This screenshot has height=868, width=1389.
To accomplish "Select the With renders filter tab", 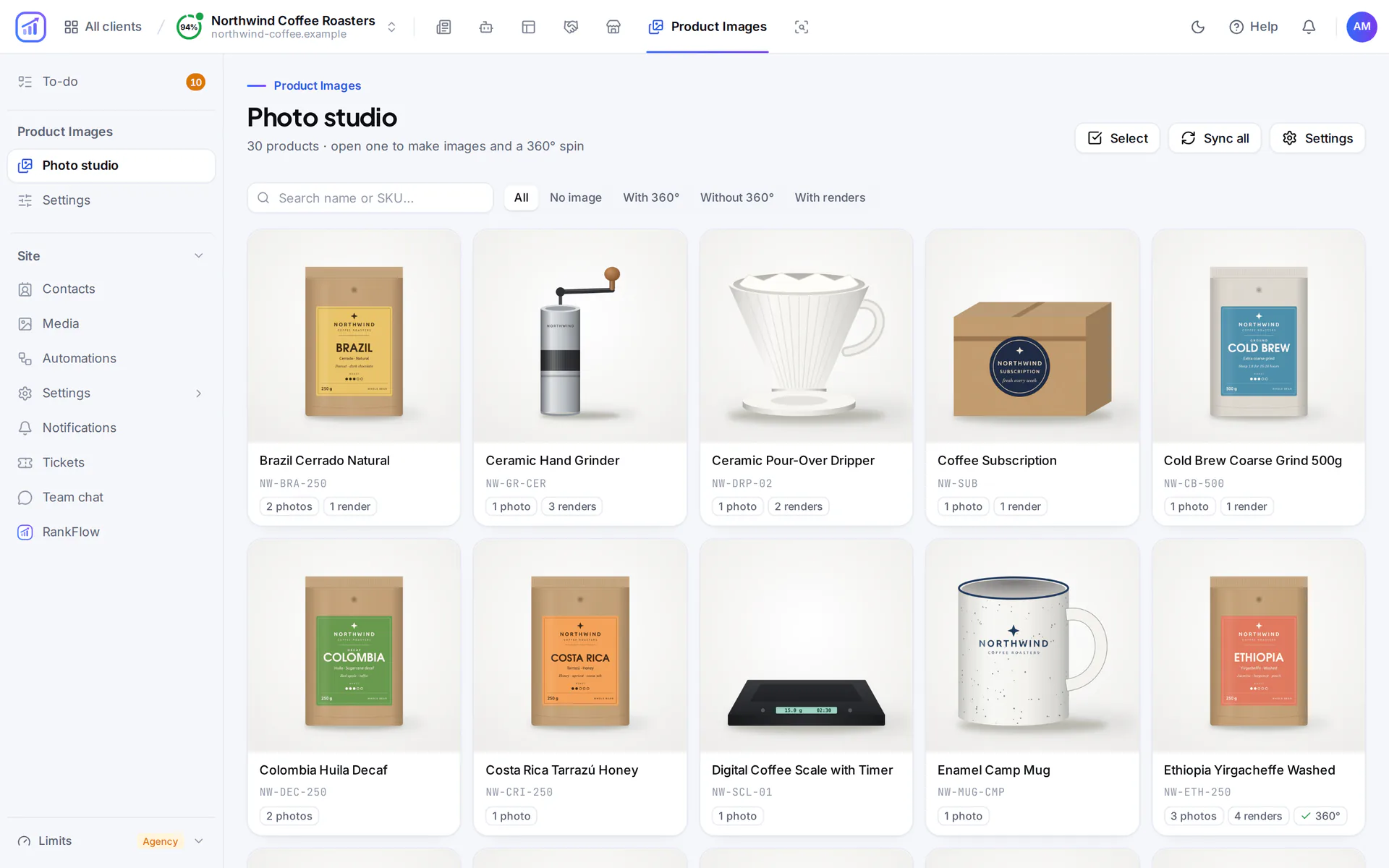I will coord(830,197).
